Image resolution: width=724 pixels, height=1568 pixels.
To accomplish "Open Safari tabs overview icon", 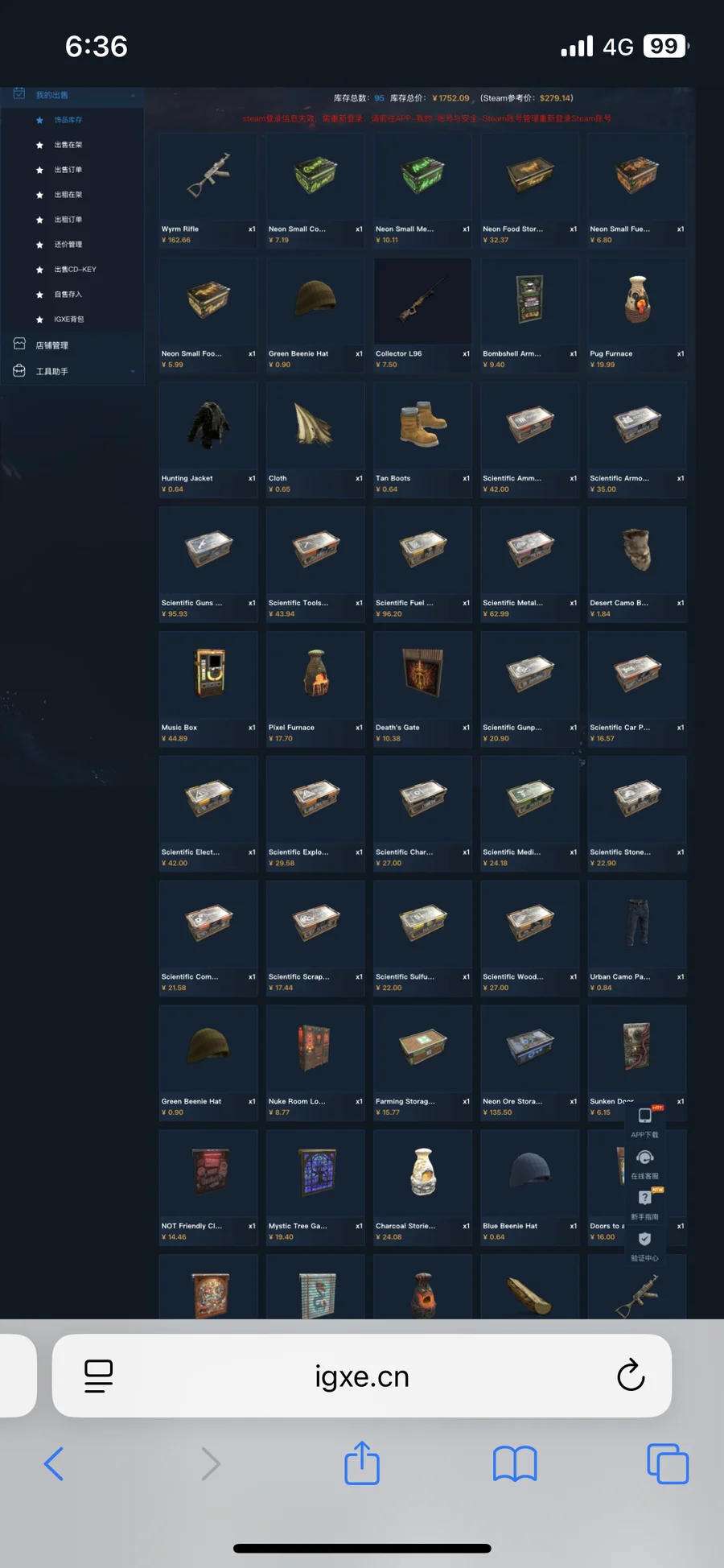I will coord(668,1463).
